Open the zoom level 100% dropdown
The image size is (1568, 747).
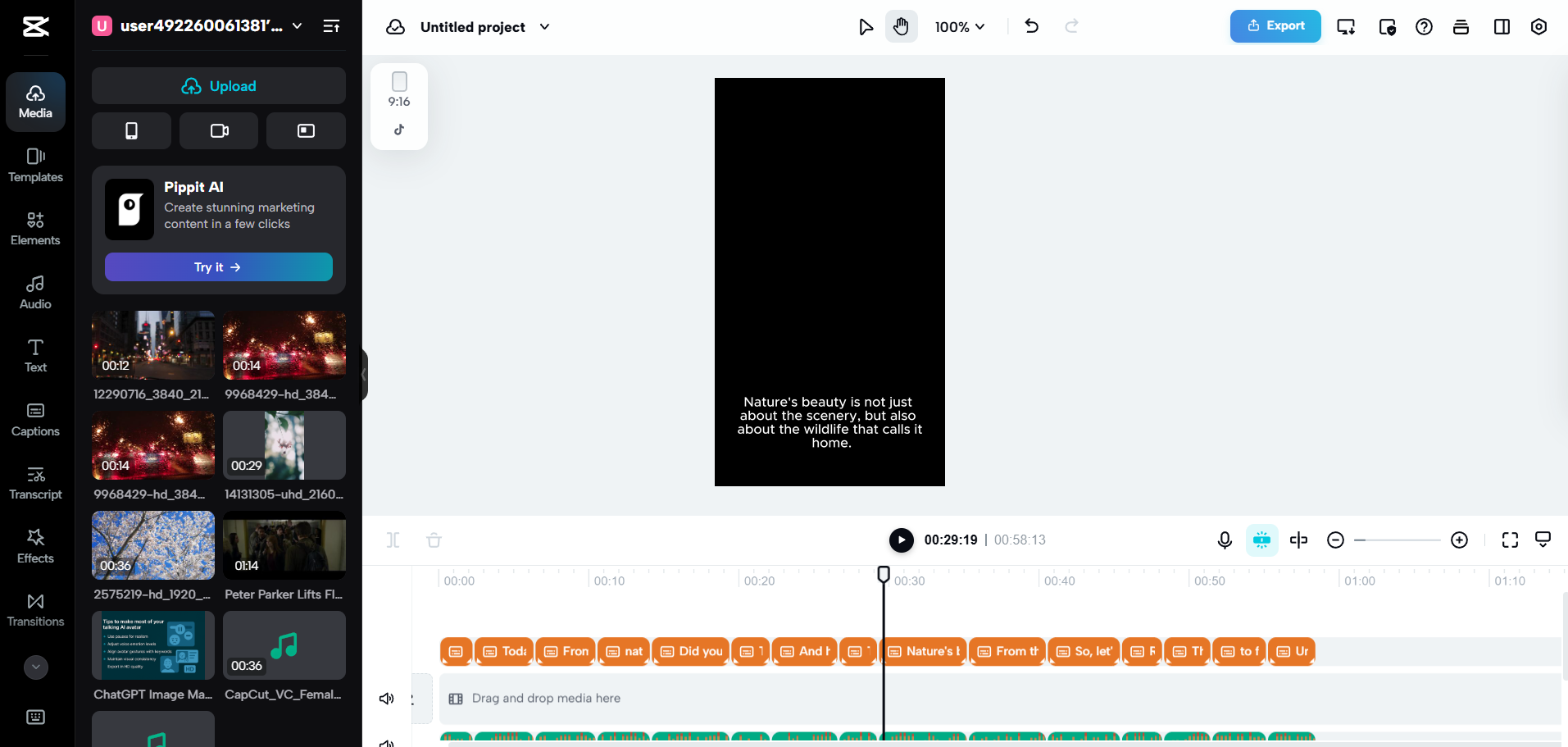(959, 26)
